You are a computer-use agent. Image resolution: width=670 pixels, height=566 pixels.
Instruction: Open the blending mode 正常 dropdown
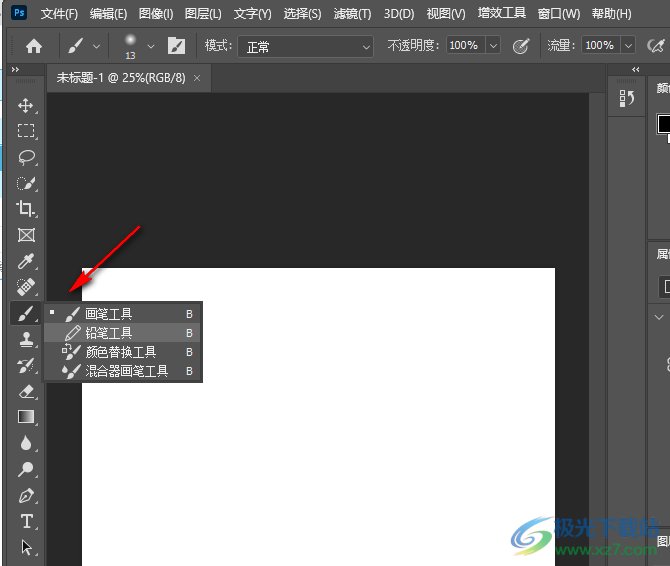click(x=306, y=47)
